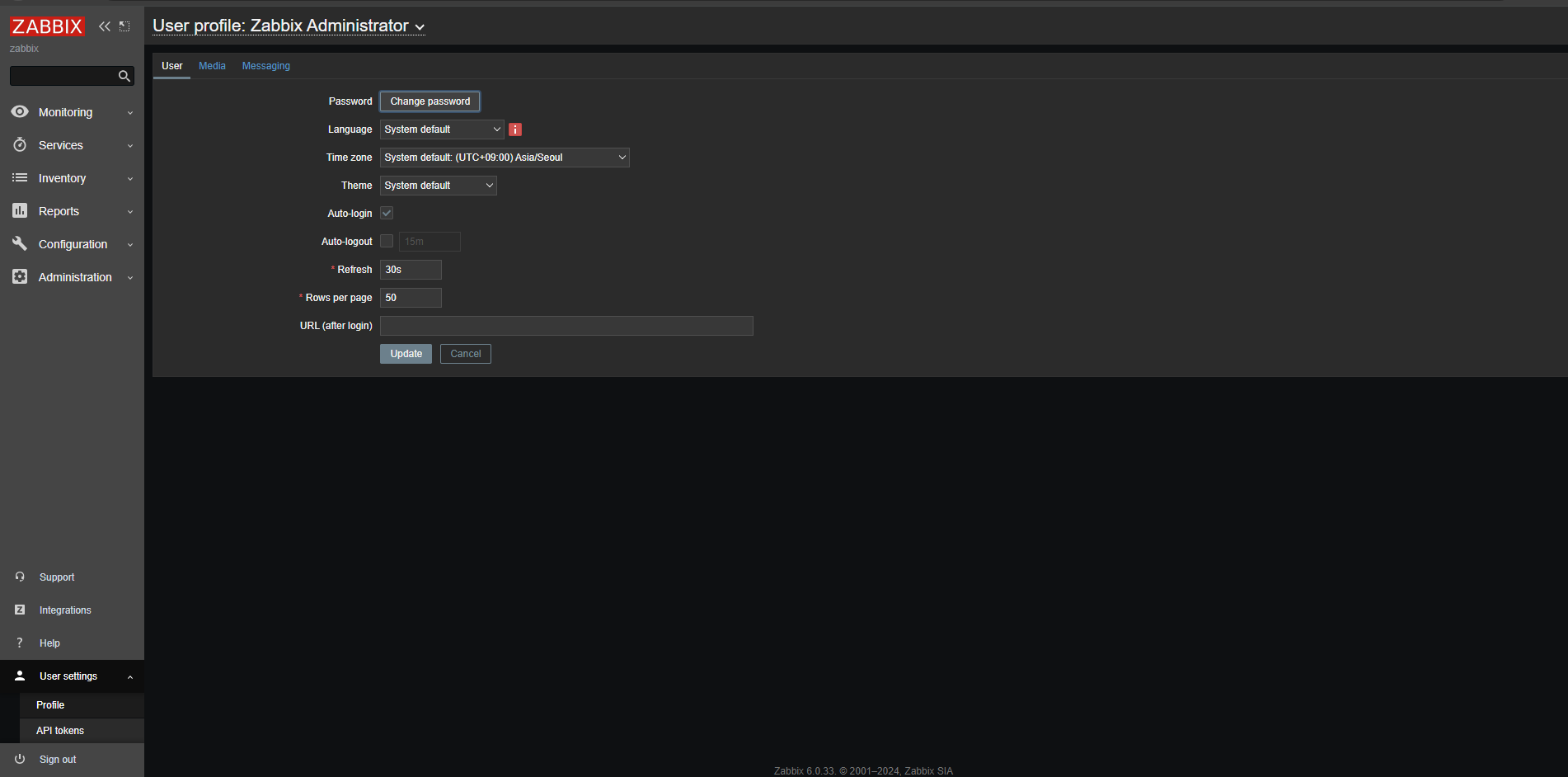Image resolution: width=1568 pixels, height=777 pixels.
Task: Collapse the sidebar with double-arrow icon
Action: (x=105, y=26)
